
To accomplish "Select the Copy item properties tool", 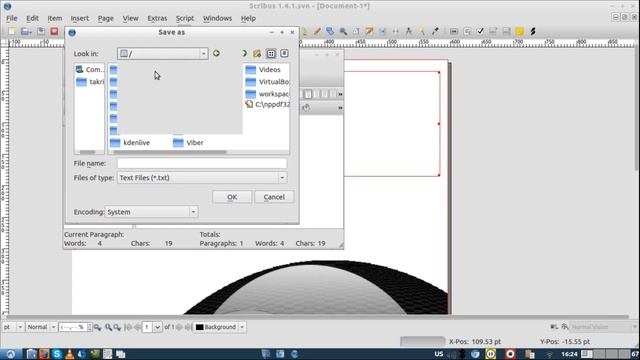I will click(422, 31).
